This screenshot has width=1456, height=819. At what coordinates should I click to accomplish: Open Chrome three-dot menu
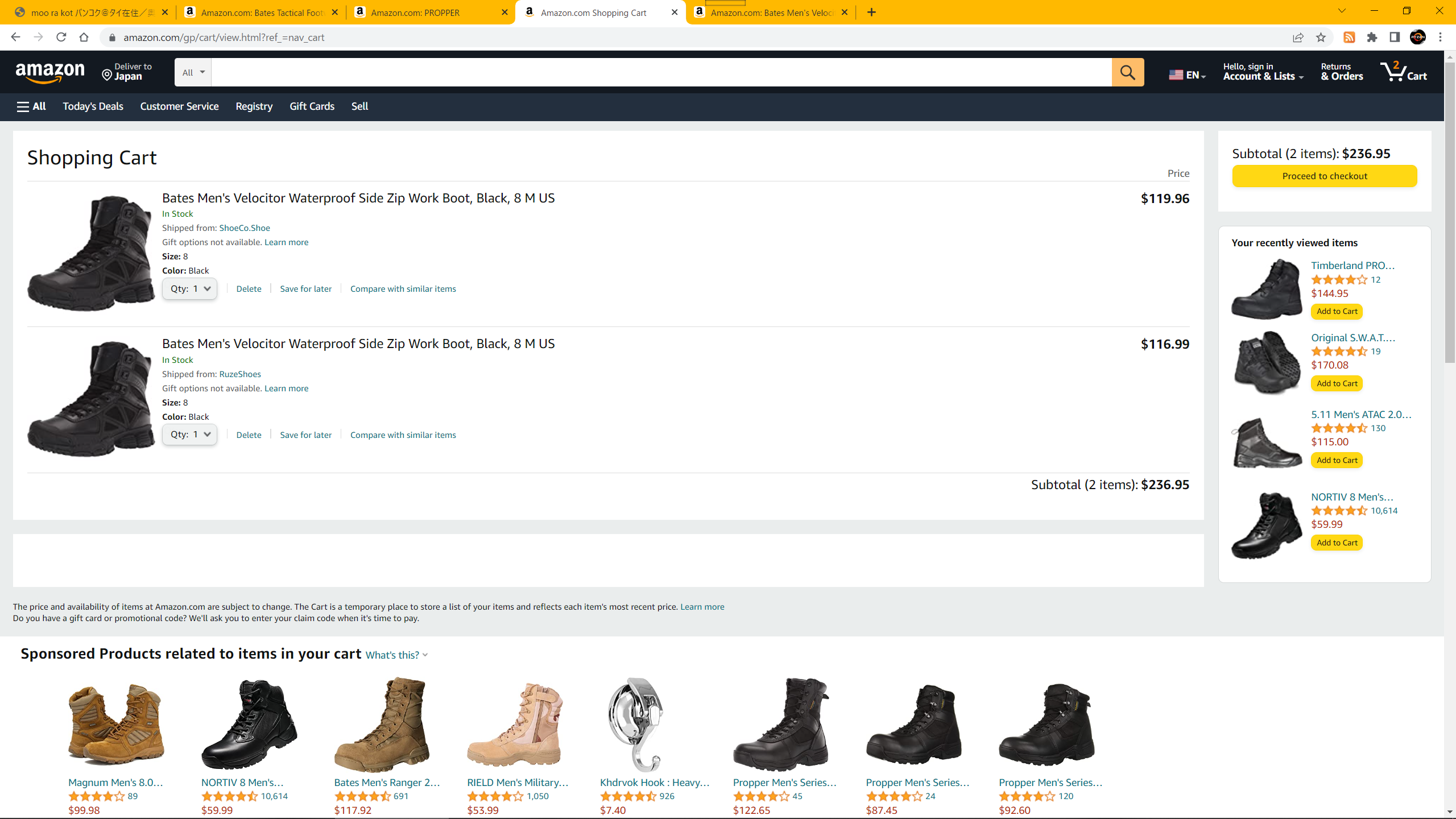coord(1441,37)
